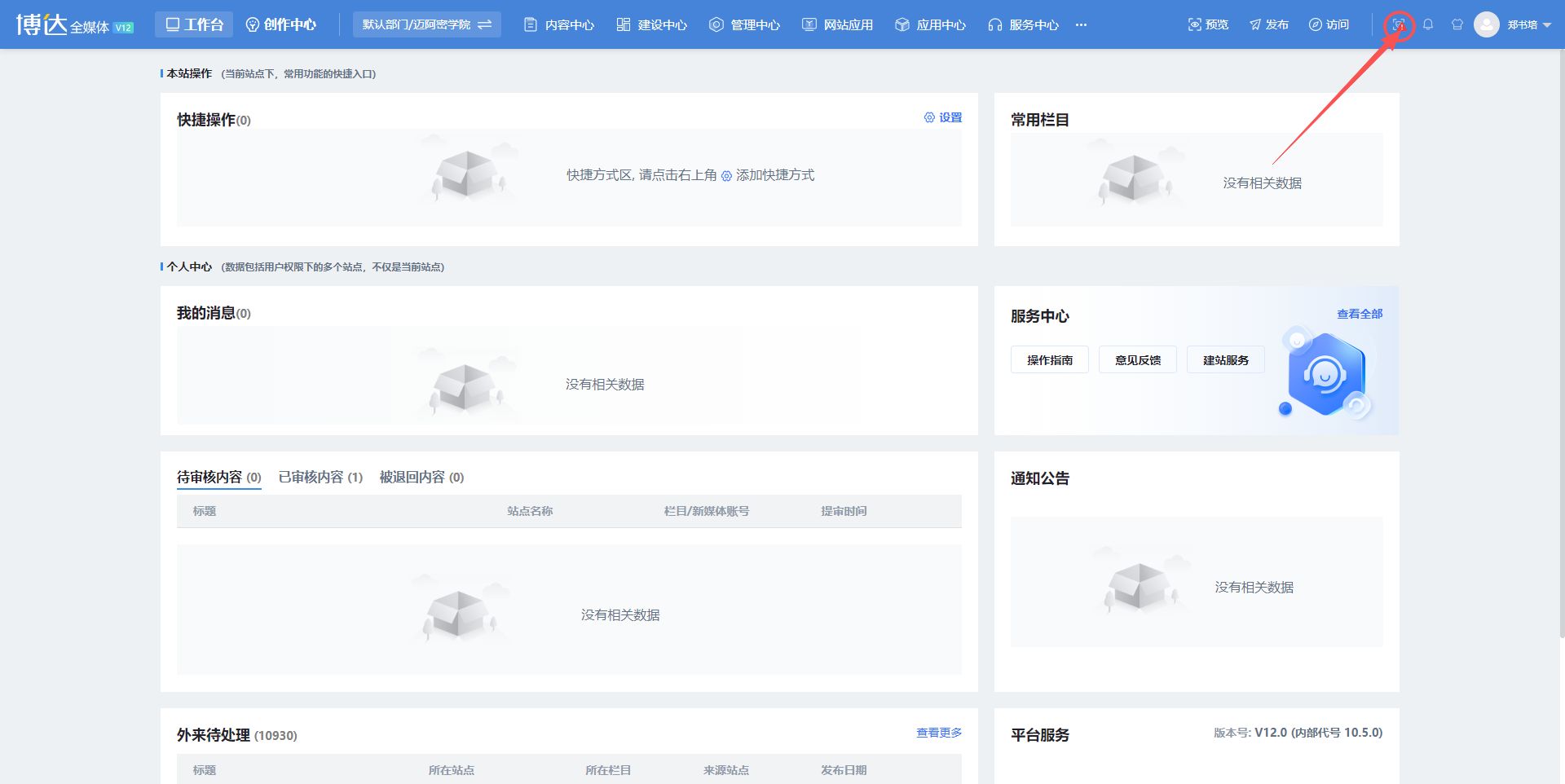Image resolution: width=1565 pixels, height=784 pixels.
Task: Click the gear icon beside 设置
Action: point(929,117)
